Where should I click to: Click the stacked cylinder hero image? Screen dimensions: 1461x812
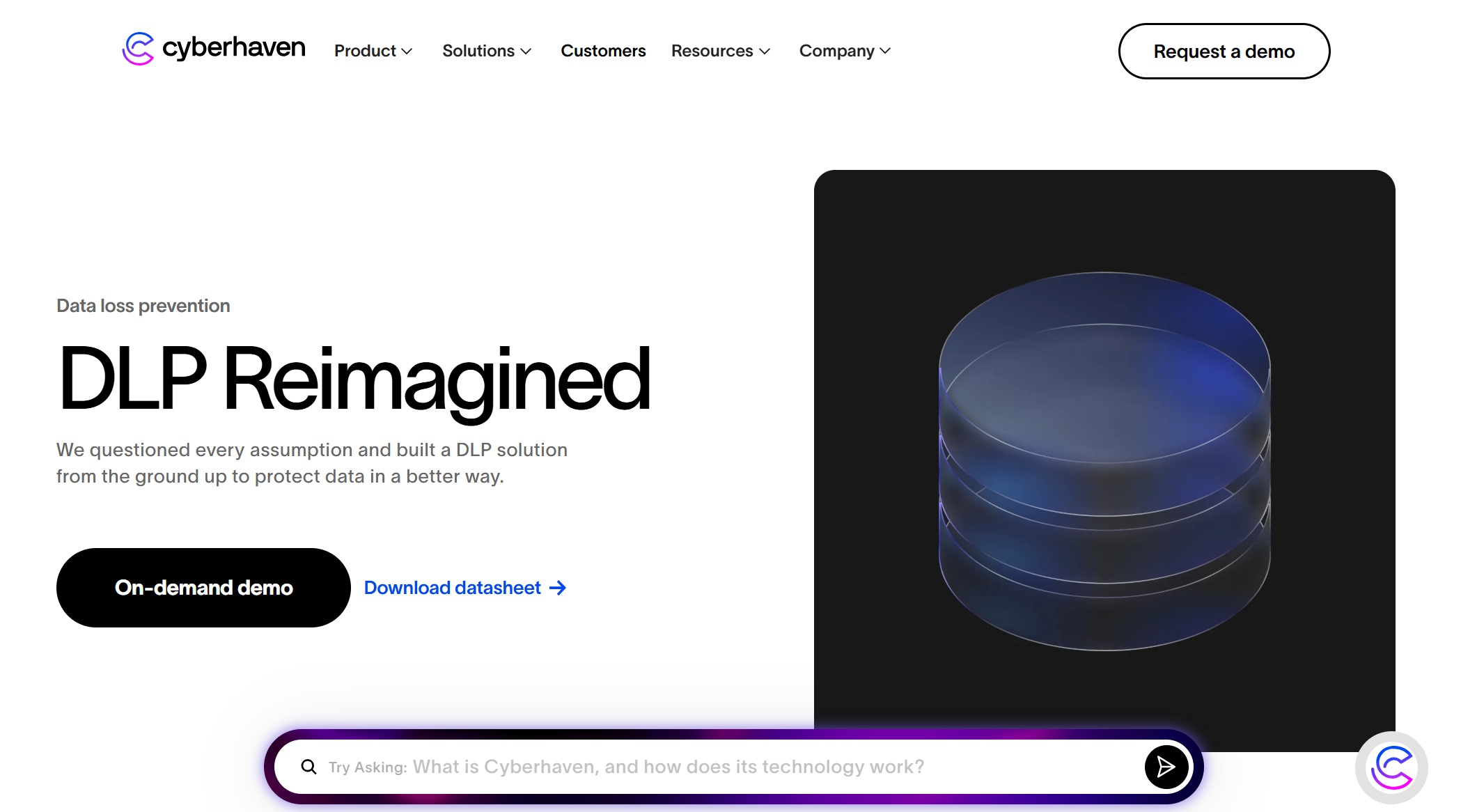tap(1104, 461)
